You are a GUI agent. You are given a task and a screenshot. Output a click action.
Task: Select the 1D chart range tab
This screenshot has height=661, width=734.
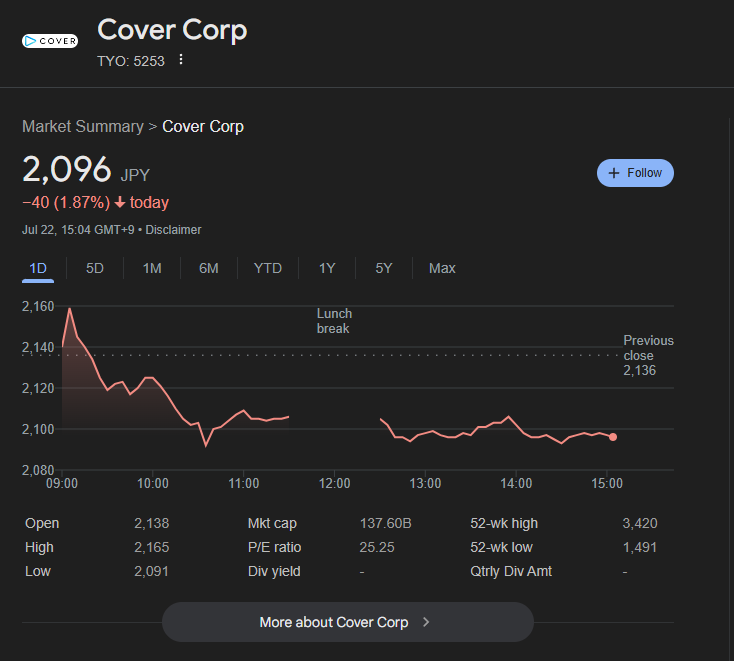pos(38,268)
